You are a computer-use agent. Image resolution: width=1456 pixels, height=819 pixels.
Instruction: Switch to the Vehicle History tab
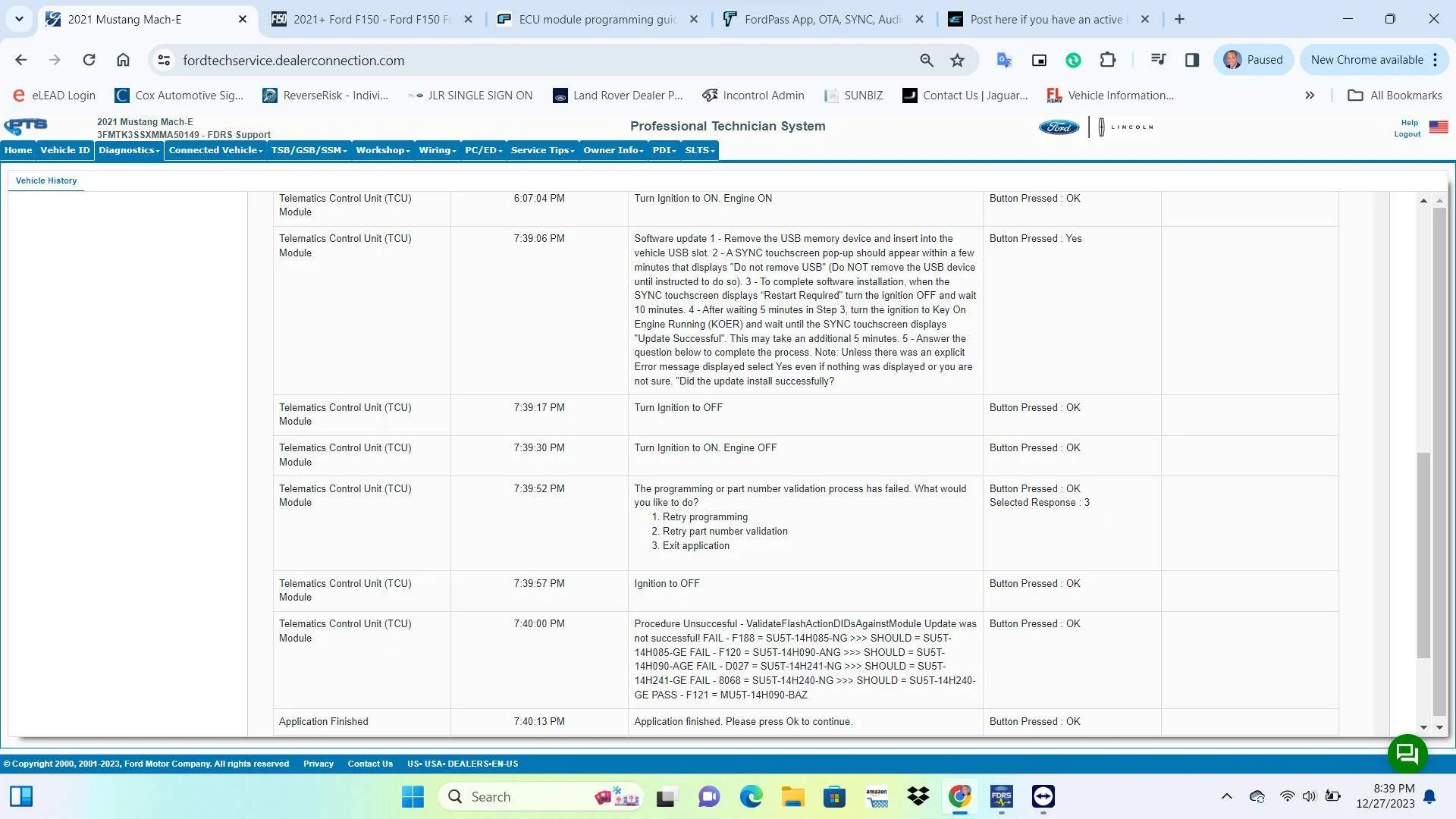(x=46, y=180)
